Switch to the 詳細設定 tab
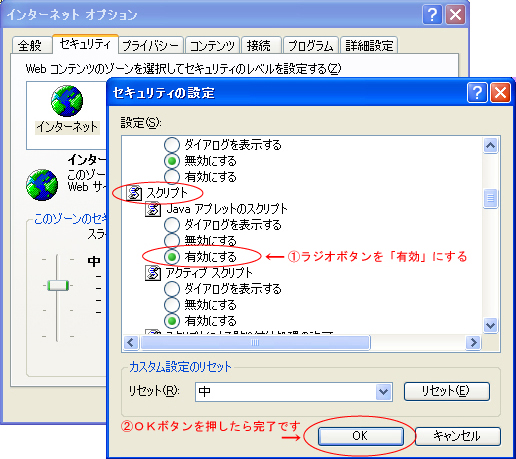Viewport: 516px width, 459px height. pos(369,45)
